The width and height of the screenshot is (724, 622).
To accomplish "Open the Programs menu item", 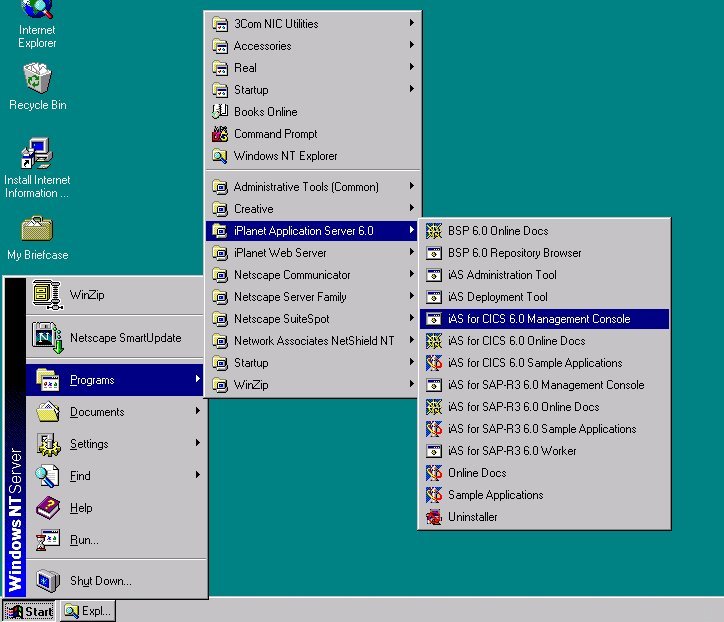I will 115,380.
